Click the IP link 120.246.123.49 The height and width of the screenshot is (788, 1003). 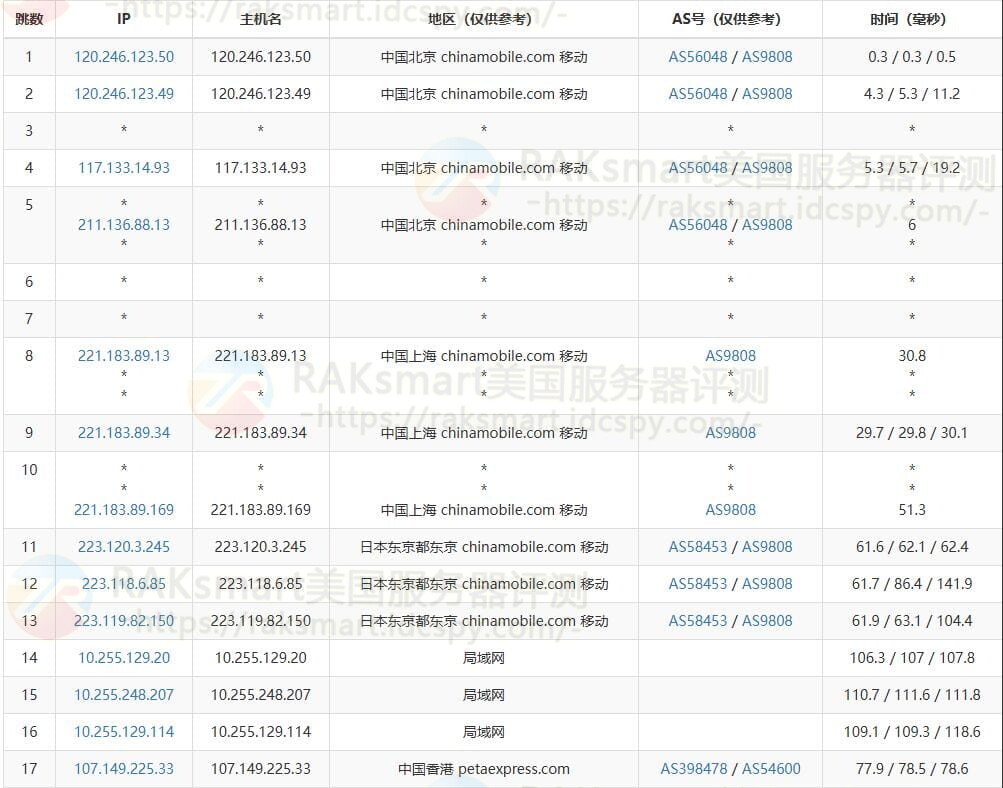124,94
